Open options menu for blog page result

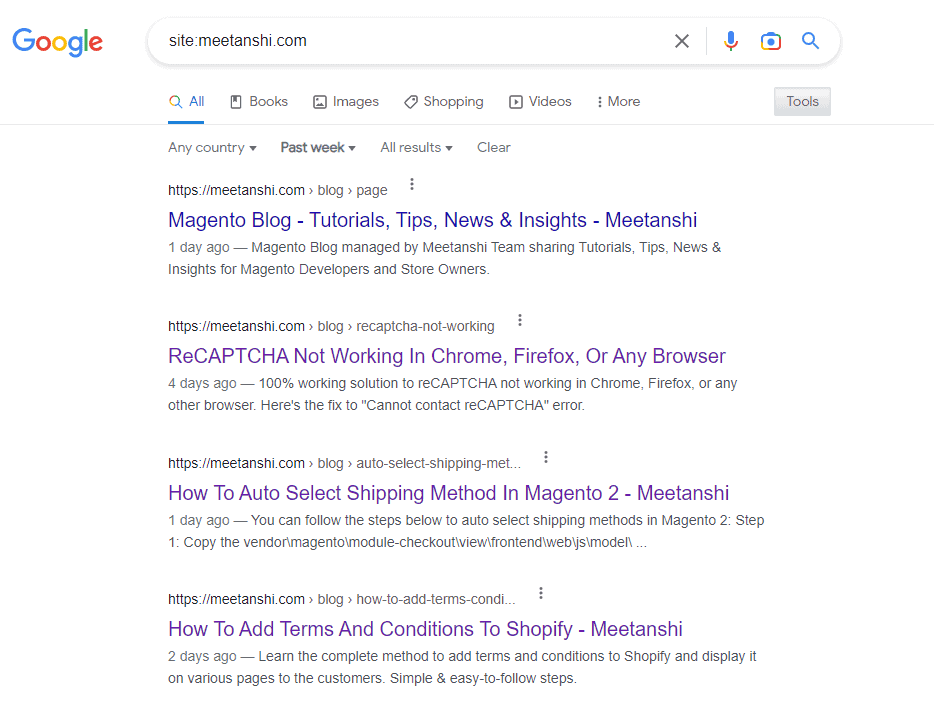click(412, 184)
